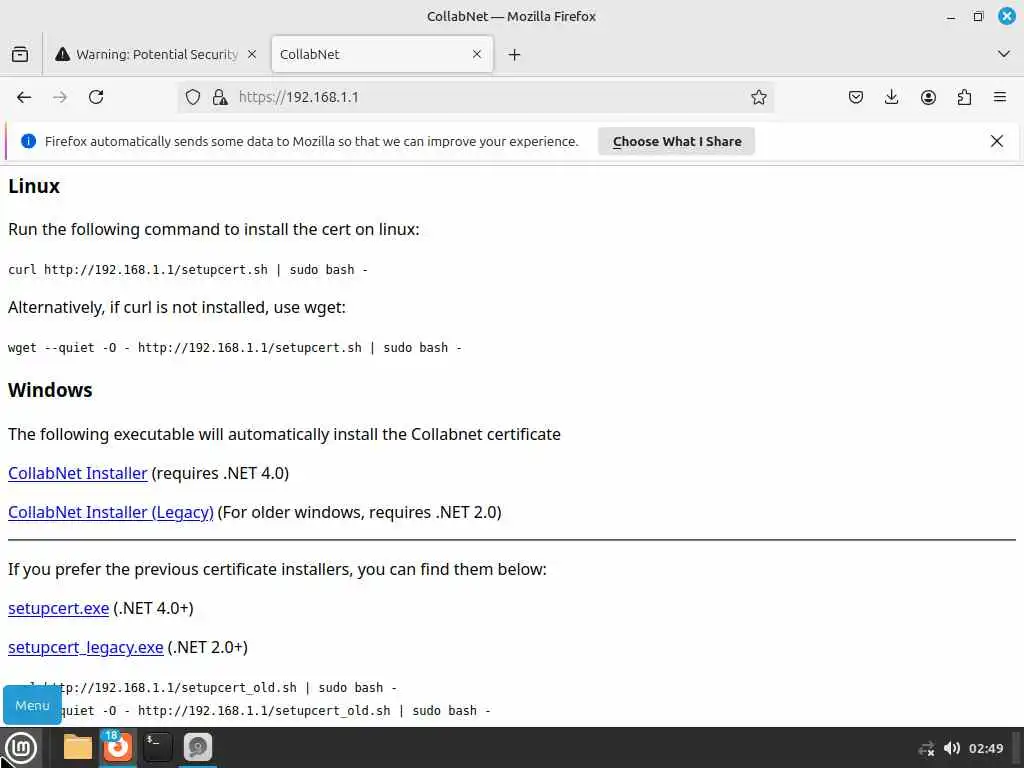Close the CollabNet tab

point(477,54)
